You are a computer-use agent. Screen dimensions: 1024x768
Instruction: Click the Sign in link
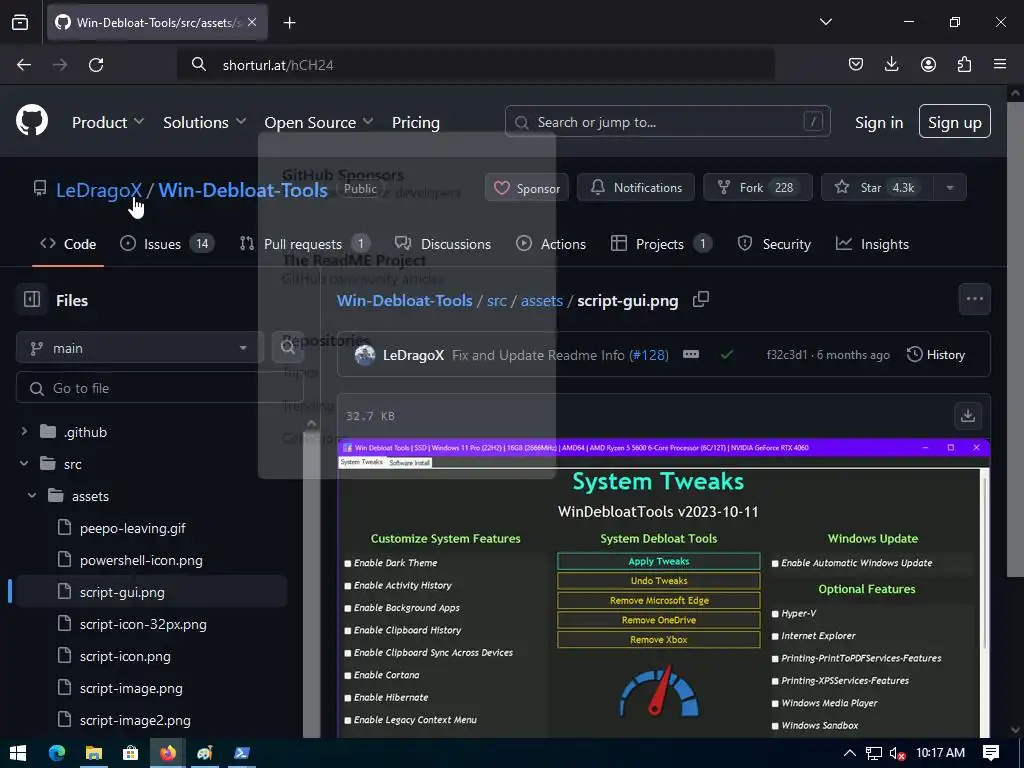[x=879, y=122]
